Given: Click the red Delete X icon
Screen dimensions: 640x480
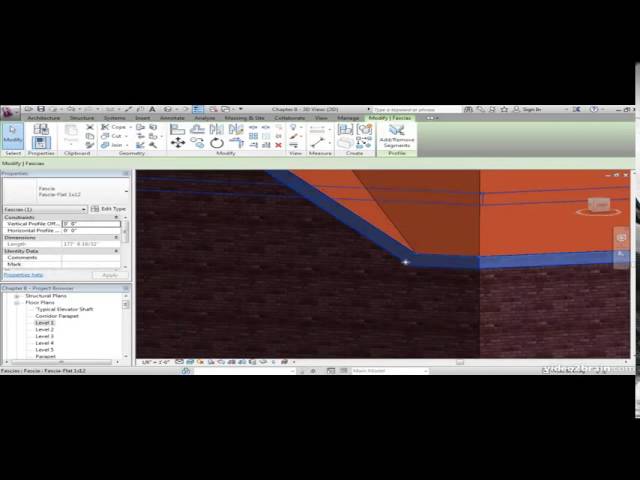Looking at the screenshot, I should pos(278,145).
